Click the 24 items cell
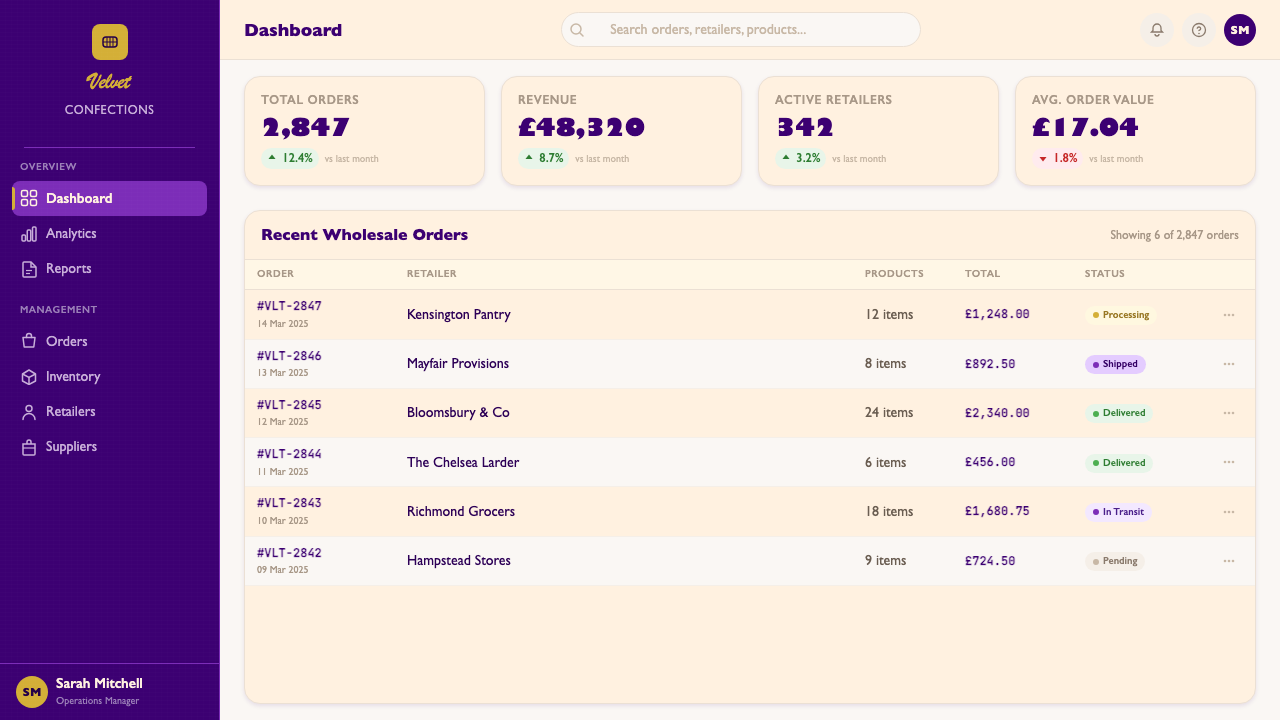 [889, 412]
